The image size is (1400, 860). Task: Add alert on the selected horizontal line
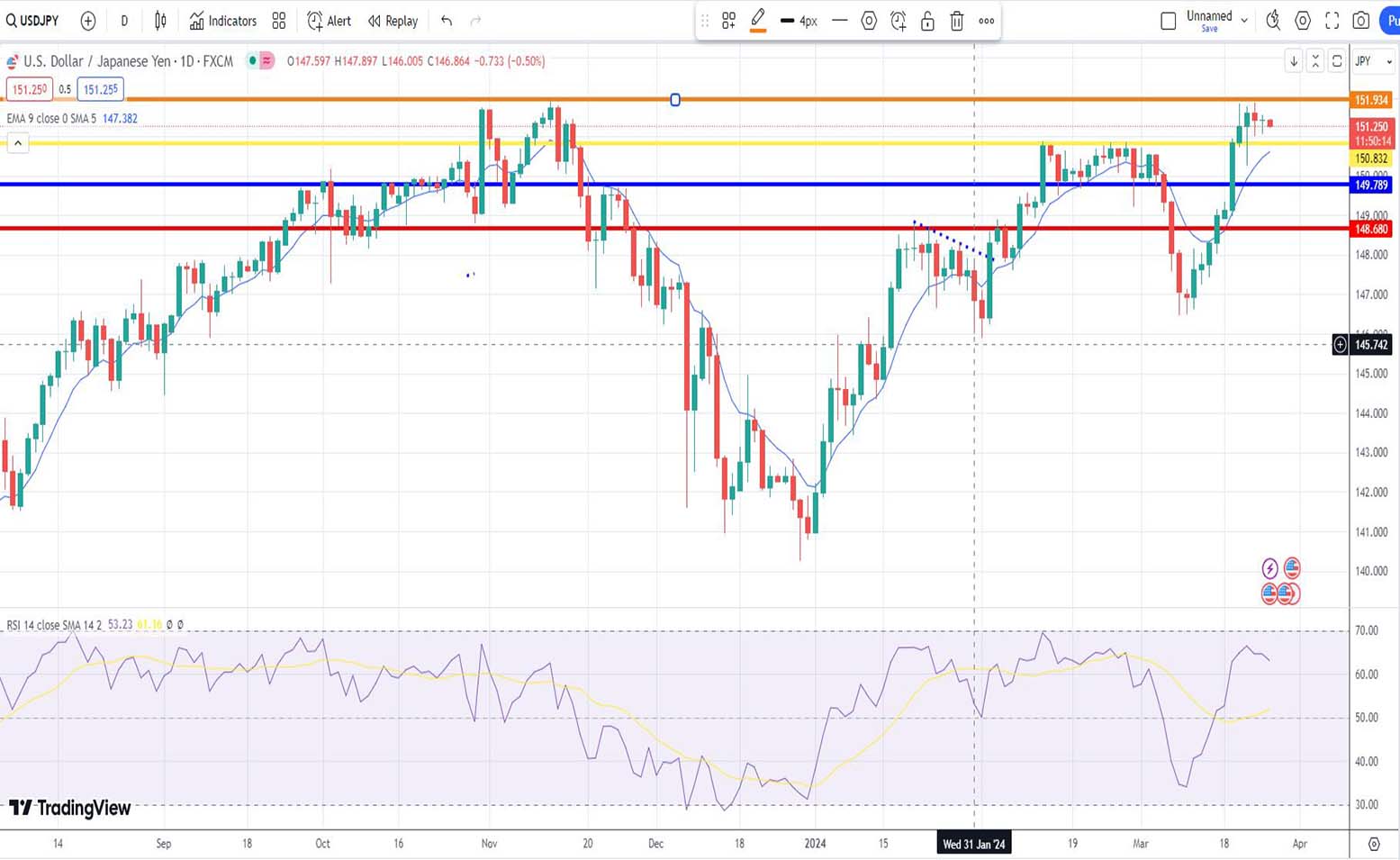point(899,21)
